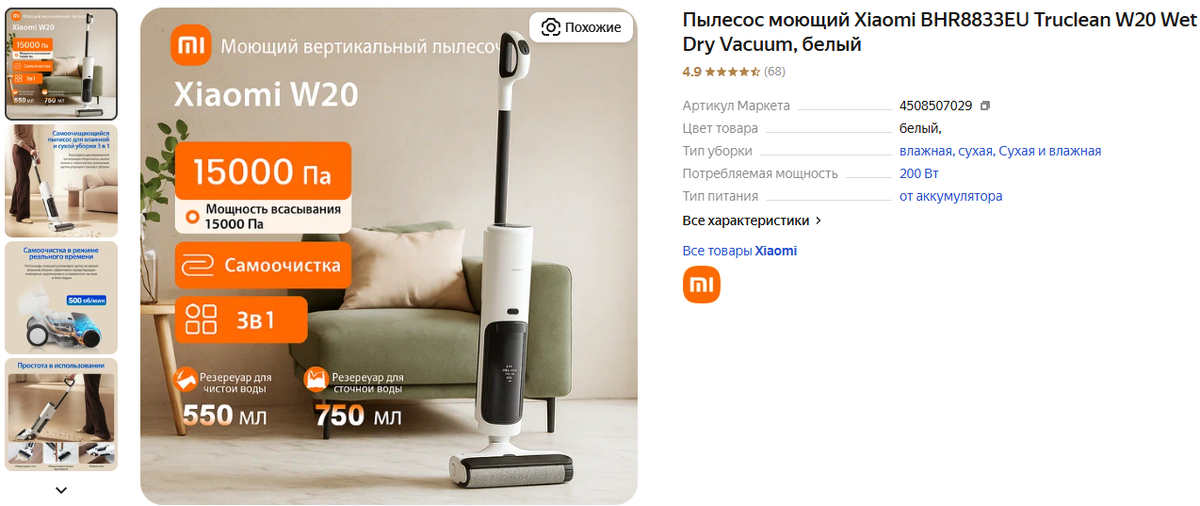Screen dimensions: 1200x506
Task: Select the second thumbnail with woman cleaning
Action: (62, 180)
